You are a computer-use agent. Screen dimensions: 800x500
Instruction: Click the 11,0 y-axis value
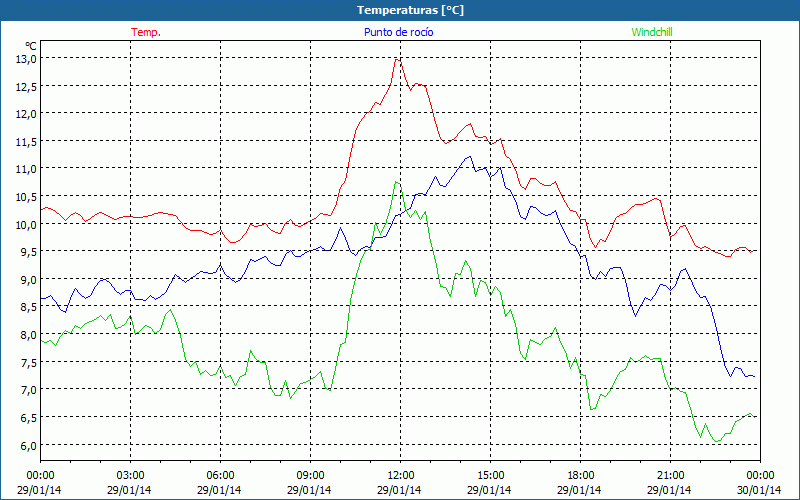(x=26, y=169)
